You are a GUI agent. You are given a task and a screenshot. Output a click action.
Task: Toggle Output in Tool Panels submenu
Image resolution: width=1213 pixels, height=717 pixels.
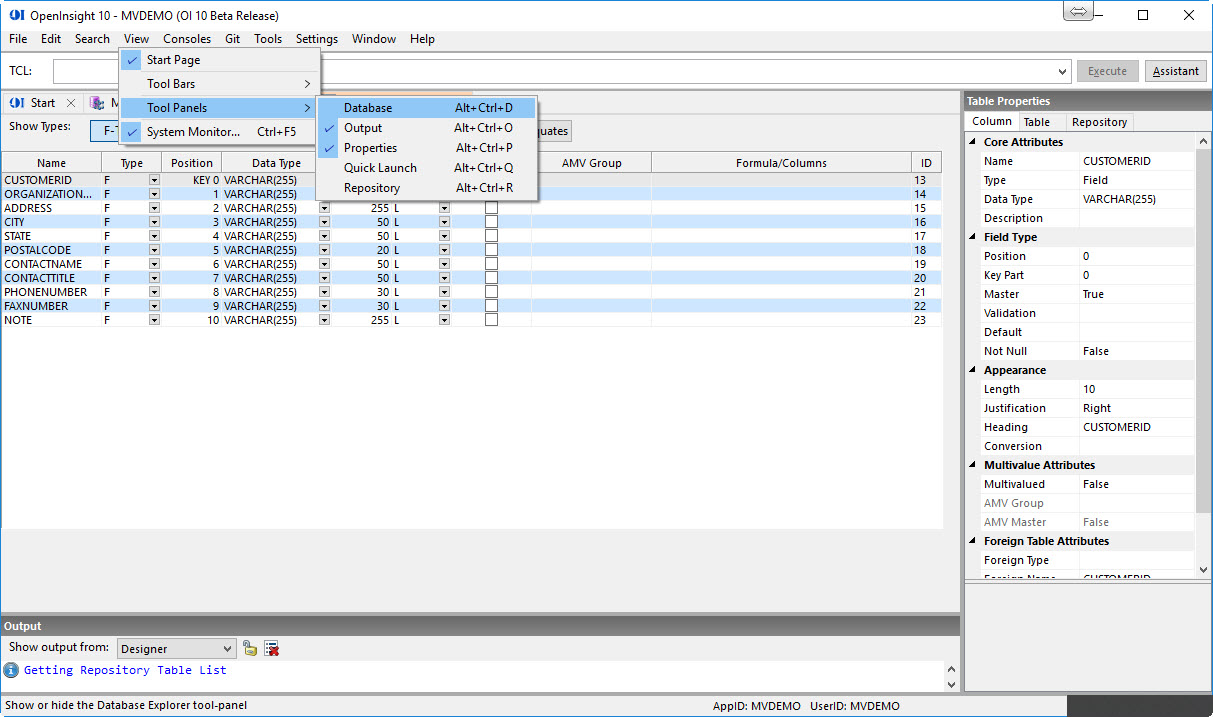(x=427, y=128)
